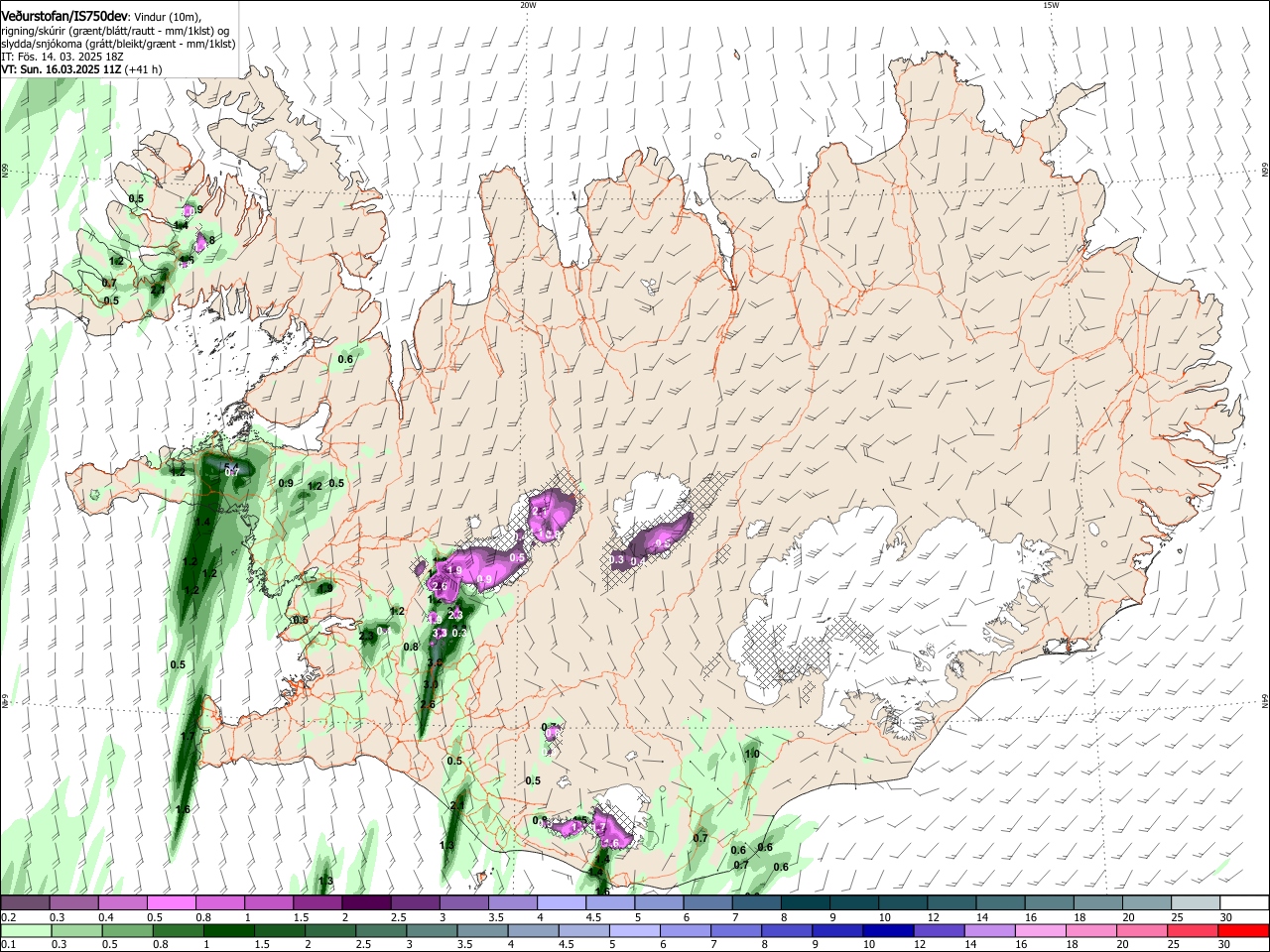Click the 'Veðurstofan/IS750dev' title text

click(64, 17)
